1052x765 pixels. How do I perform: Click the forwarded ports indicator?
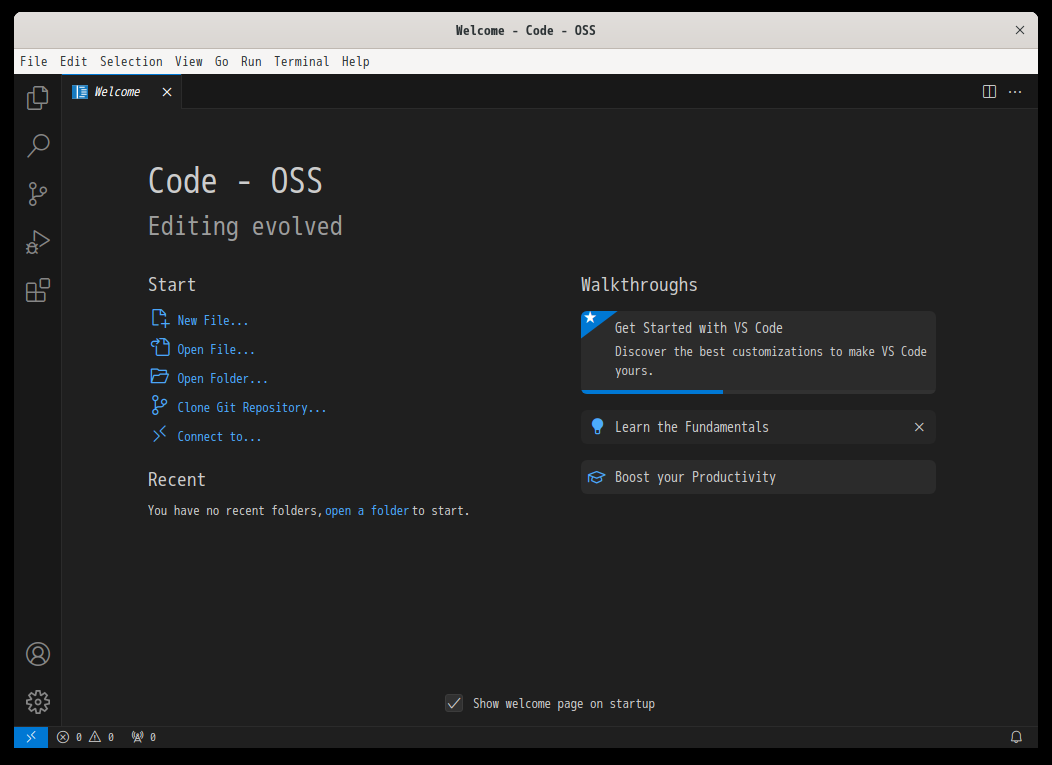pyautogui.click(x=144, y=737)
